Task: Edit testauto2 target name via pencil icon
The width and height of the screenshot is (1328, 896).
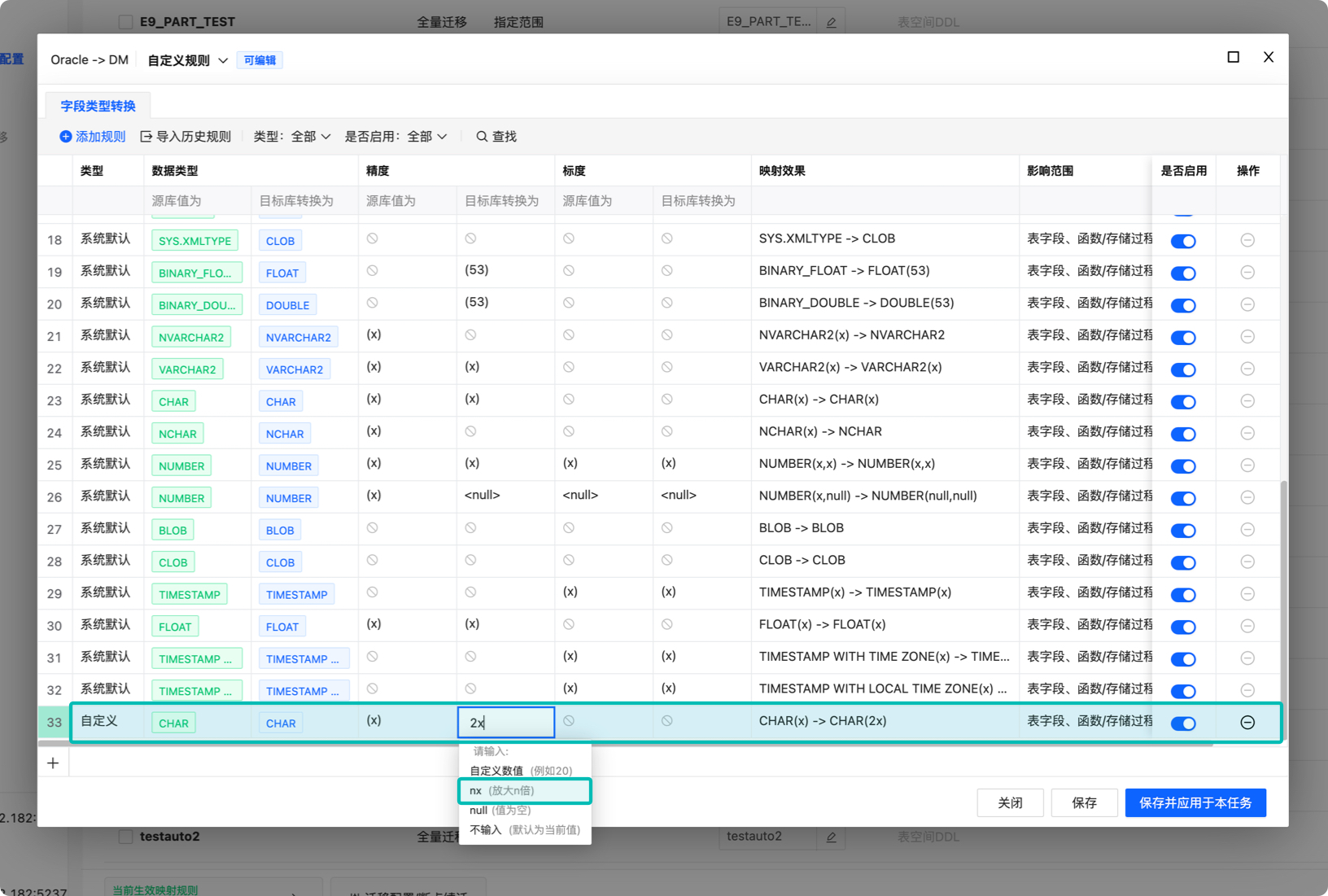Action: (x=831, y=836)
